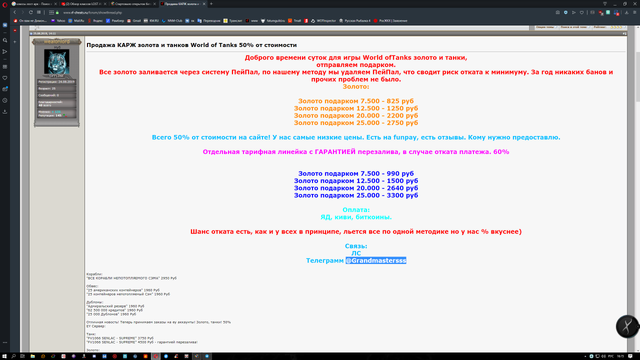
Task: Open sidebar search magnifier icon
Action: coord(5,40)
